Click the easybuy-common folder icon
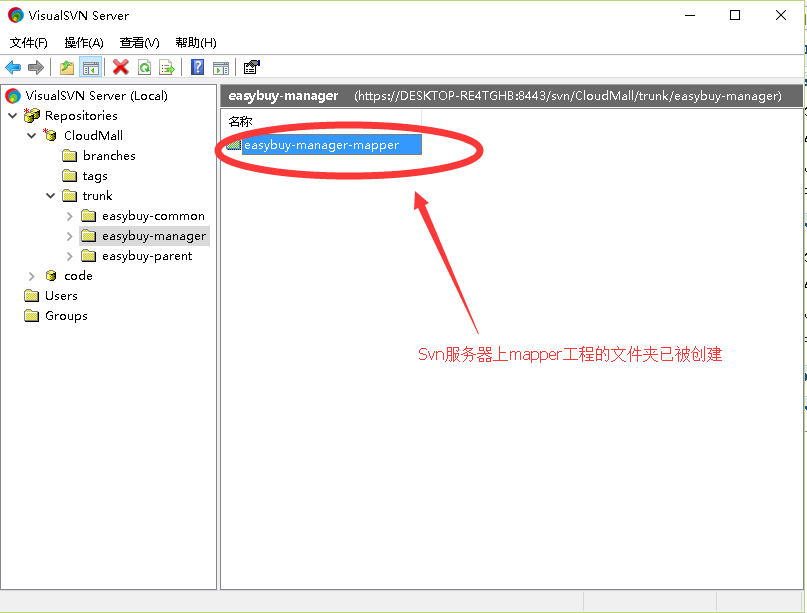 89,216
